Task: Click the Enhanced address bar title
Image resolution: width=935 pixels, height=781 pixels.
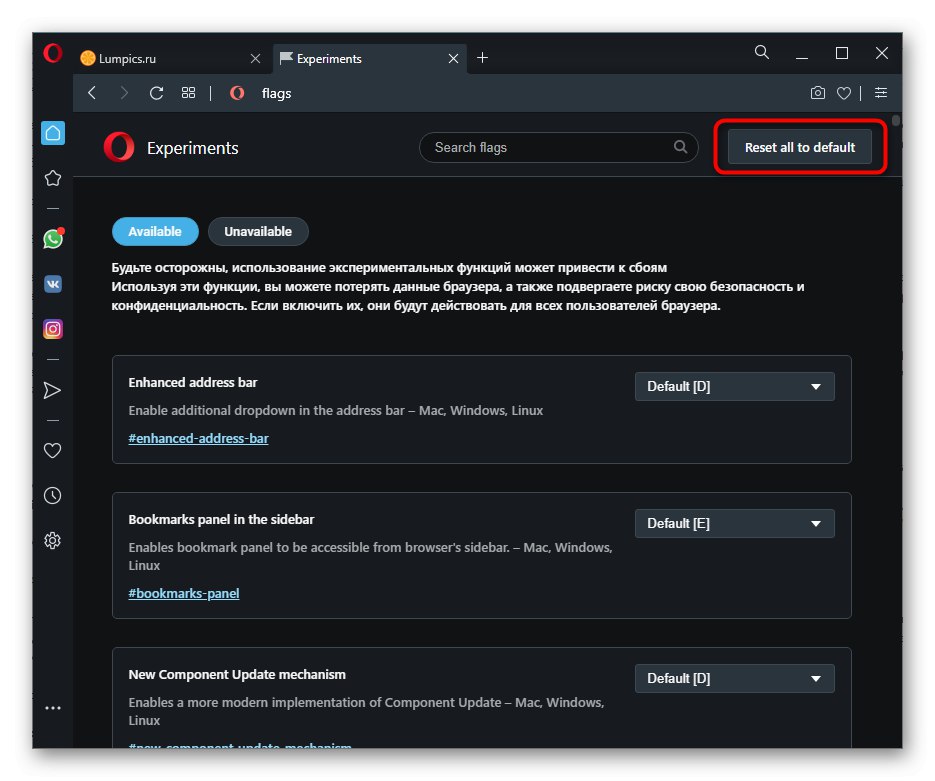Action: pos(193,383)
